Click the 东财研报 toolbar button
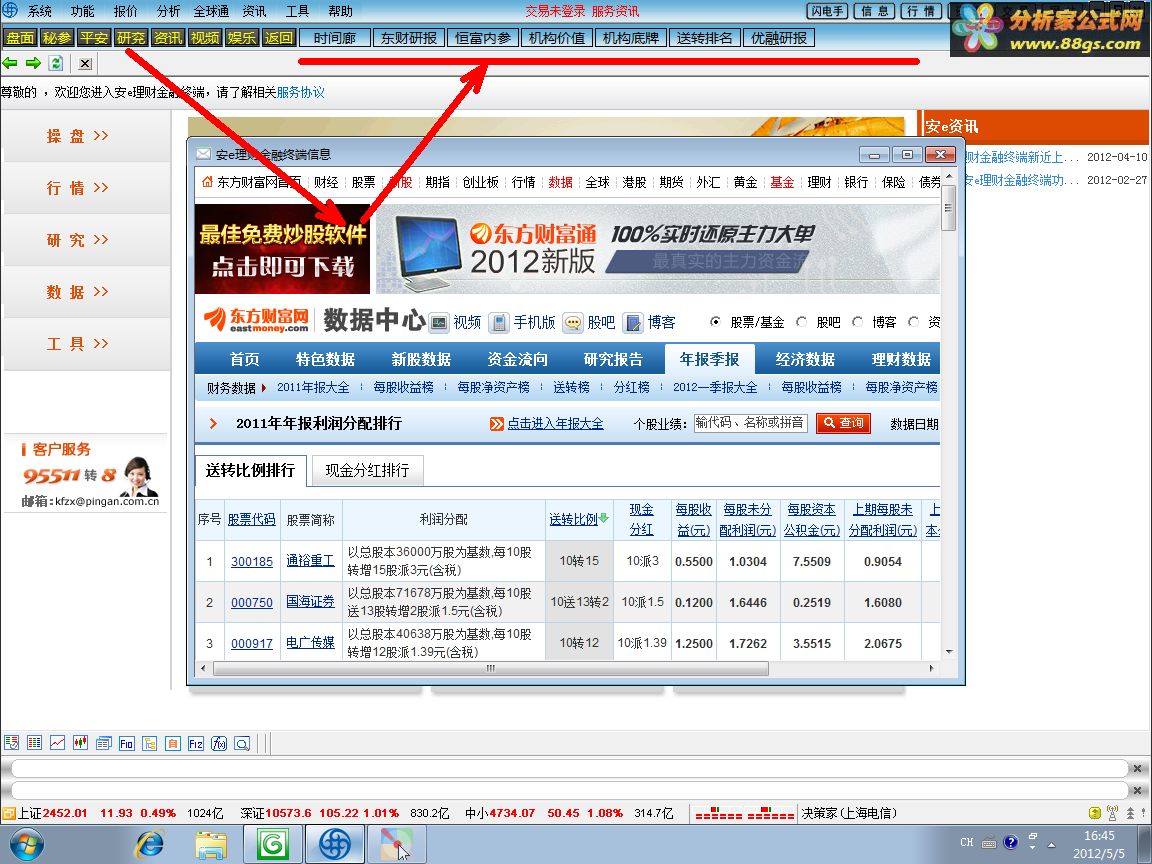 point(408,37)
